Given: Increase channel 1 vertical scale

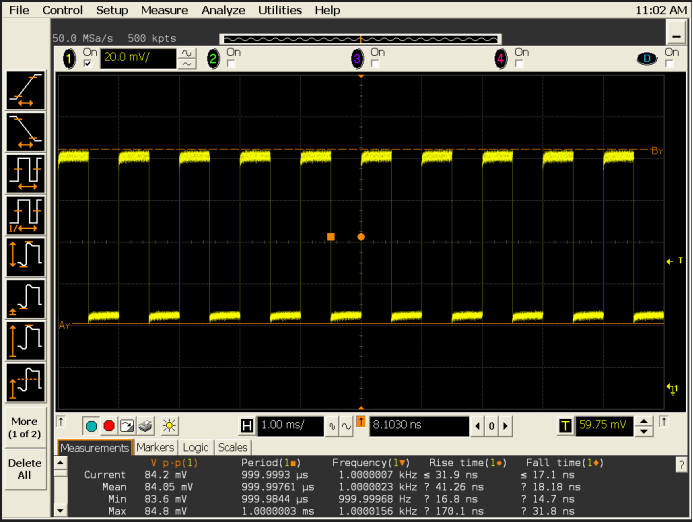Looking at the screenshot, I should 187,53.
